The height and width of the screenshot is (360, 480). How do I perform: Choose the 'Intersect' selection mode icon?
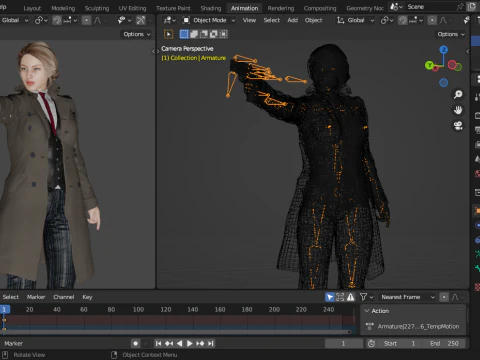223,34
